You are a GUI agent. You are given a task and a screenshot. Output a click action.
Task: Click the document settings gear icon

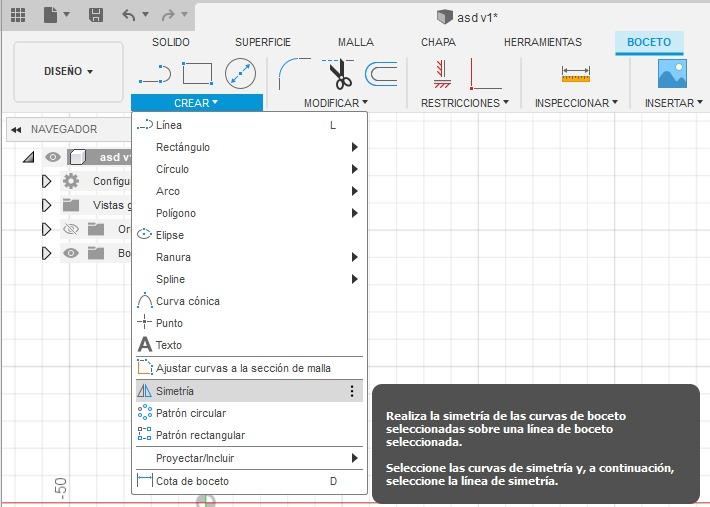tap(71, 181)
